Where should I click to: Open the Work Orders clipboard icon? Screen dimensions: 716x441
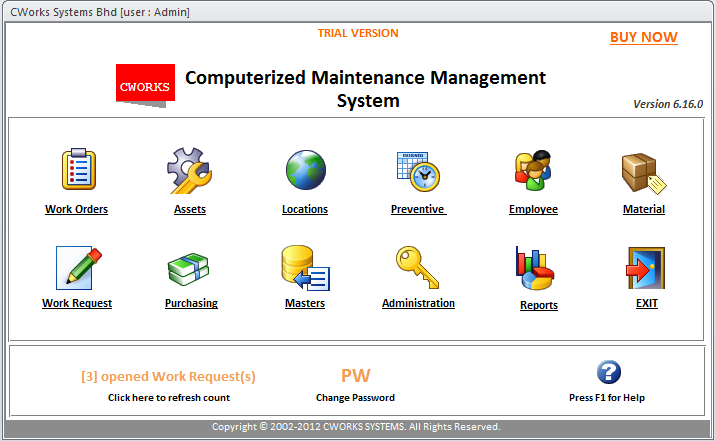pos(79,169)
